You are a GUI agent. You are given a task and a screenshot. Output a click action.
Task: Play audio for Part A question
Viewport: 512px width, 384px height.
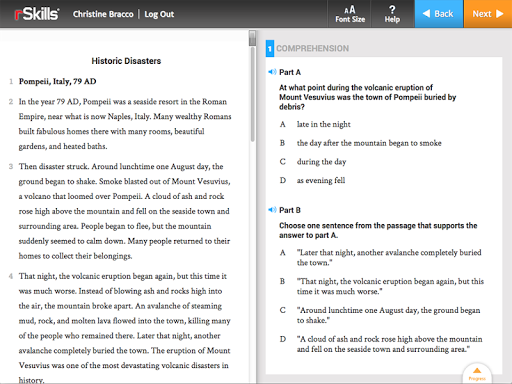coord(272,72)
